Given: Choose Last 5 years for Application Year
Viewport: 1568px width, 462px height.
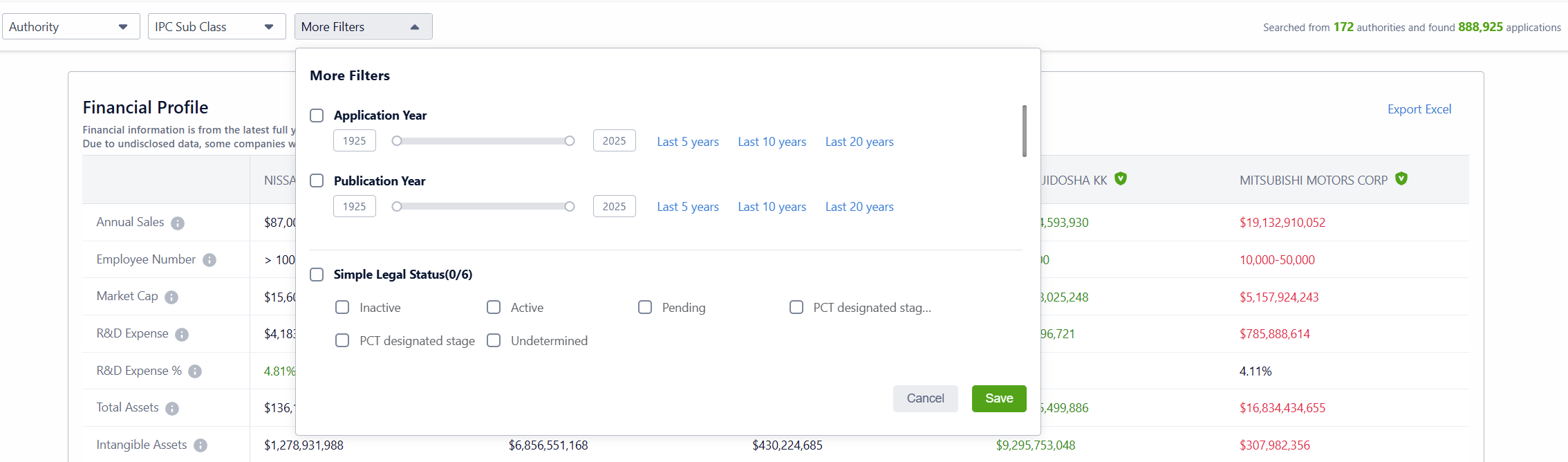Looking at the screenshot, I should click(x=687, y=142).
